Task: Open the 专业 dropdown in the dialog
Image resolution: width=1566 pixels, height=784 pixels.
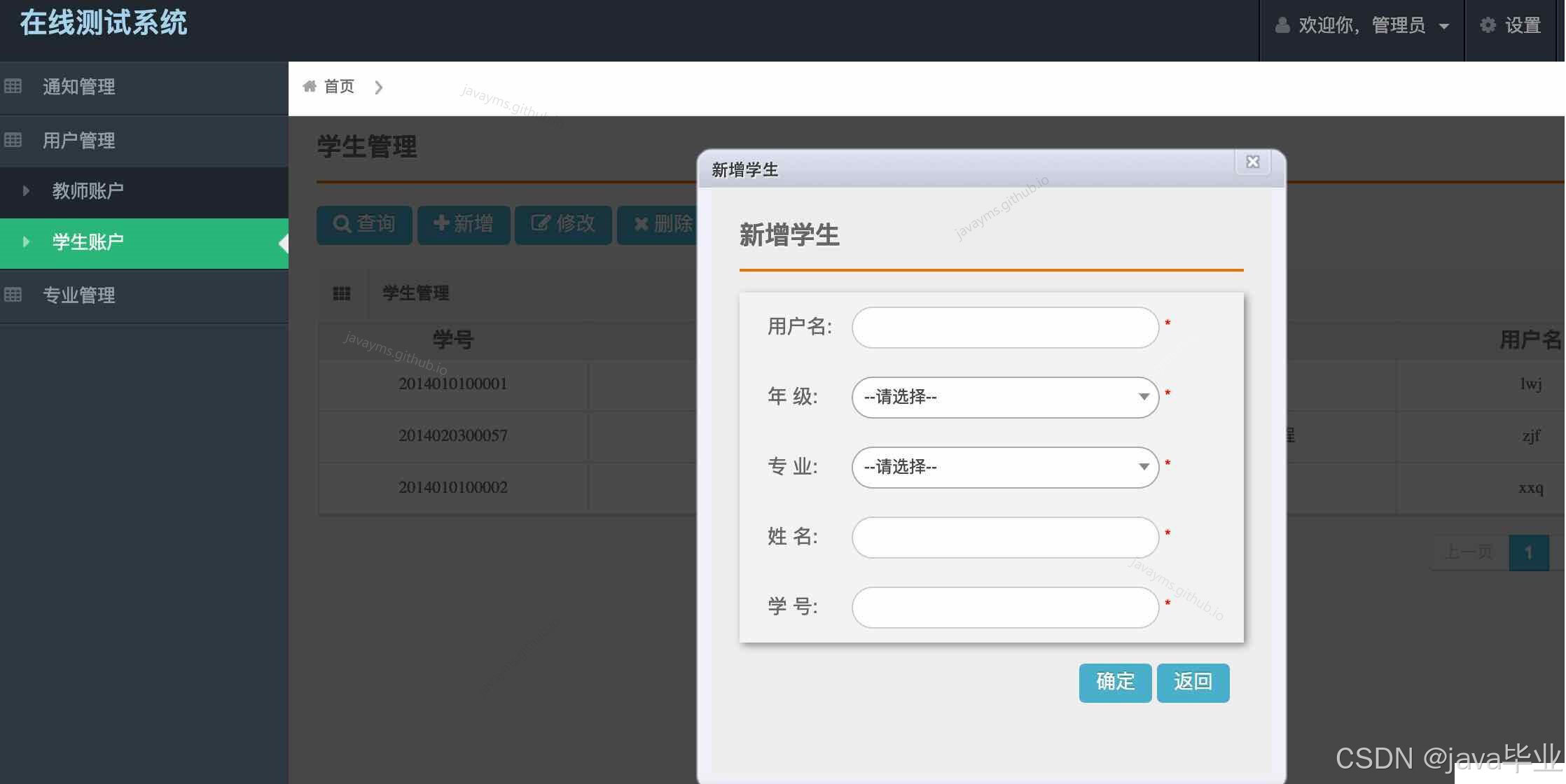Action: pos(1004,467)
